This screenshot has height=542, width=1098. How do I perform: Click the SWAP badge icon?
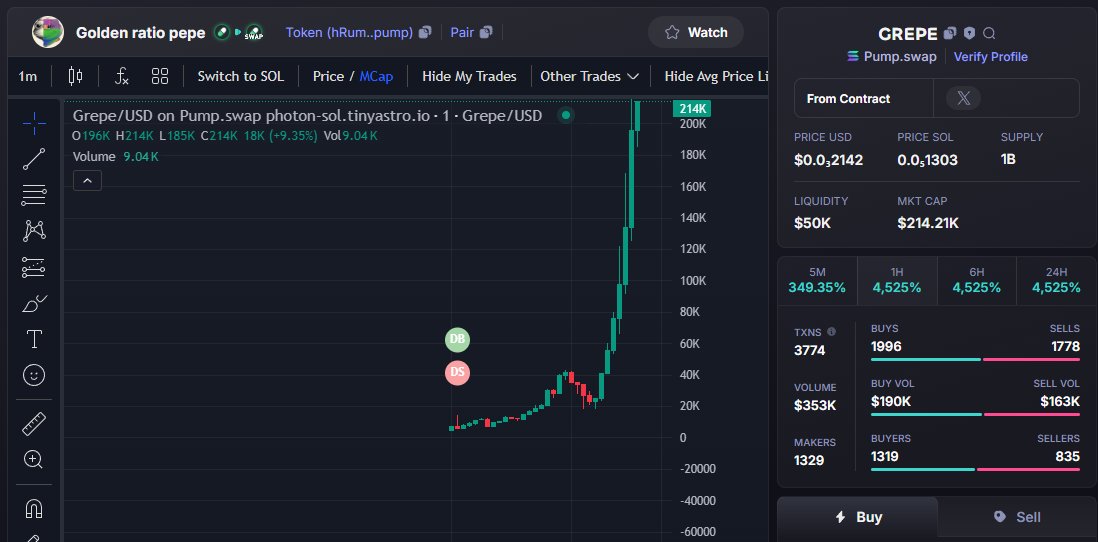[253, 33]
